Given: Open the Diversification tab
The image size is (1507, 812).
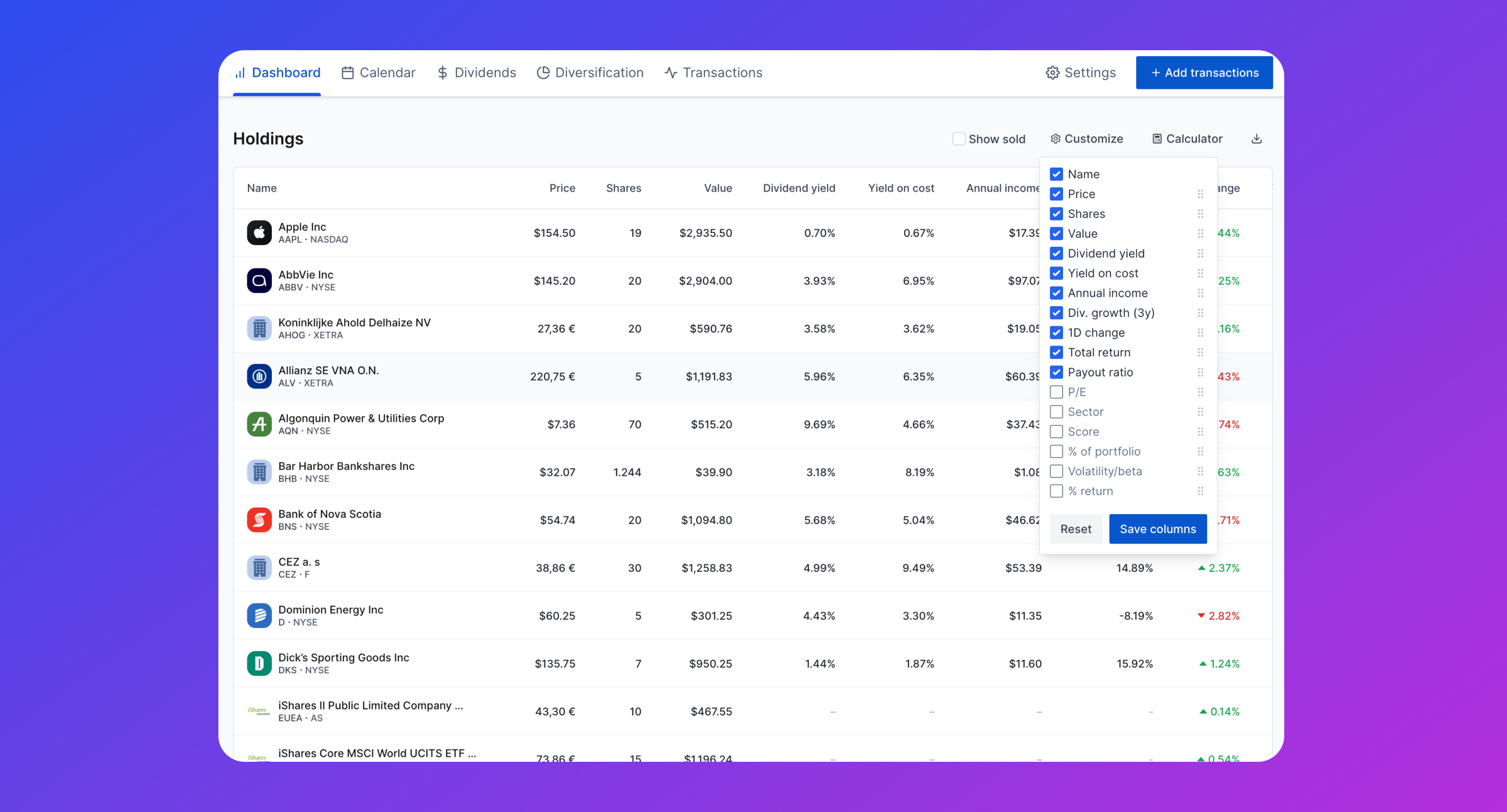Looking at the screenshot, I should tap(590, 73).
